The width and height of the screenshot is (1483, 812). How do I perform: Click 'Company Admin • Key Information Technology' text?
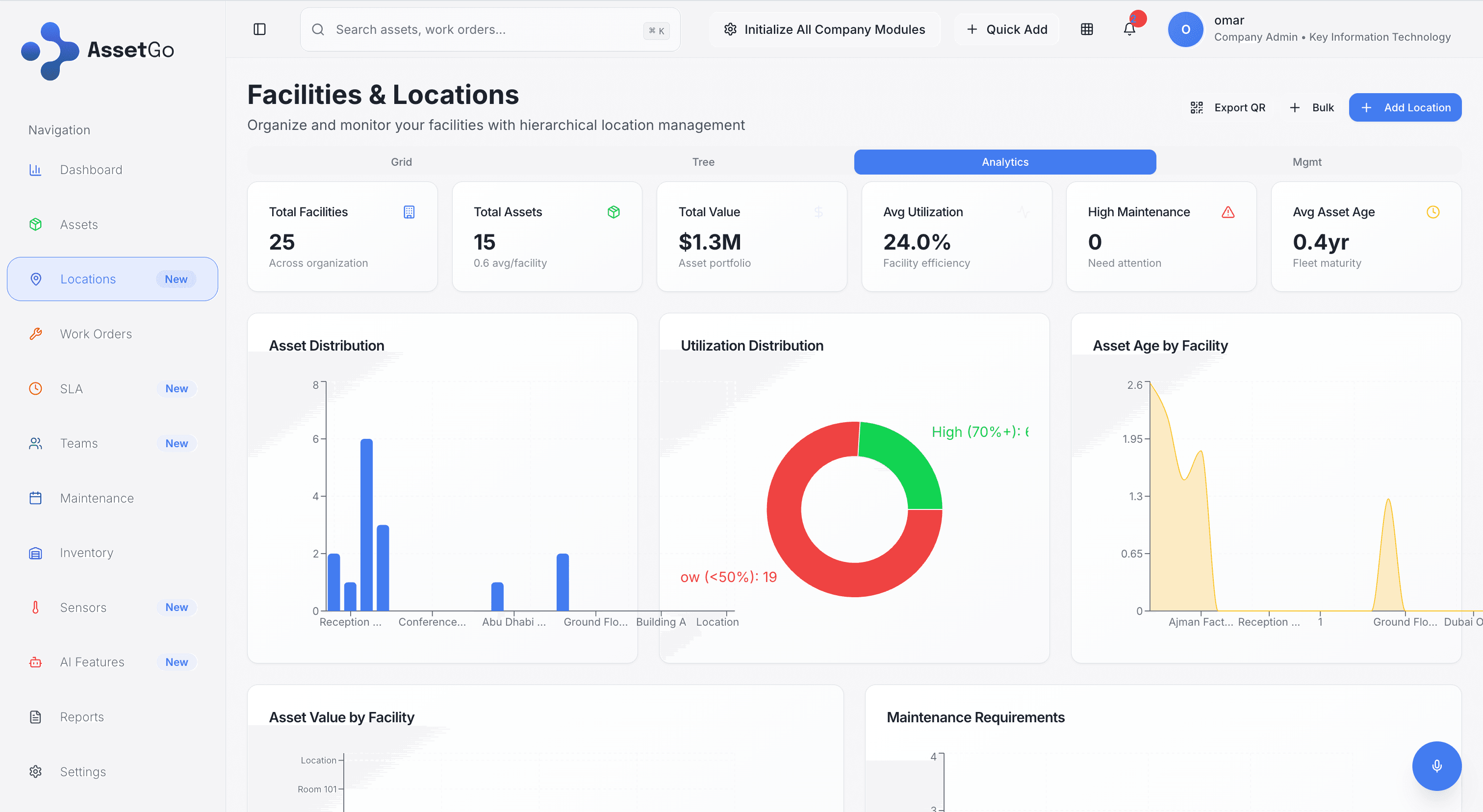[1332, 37]
